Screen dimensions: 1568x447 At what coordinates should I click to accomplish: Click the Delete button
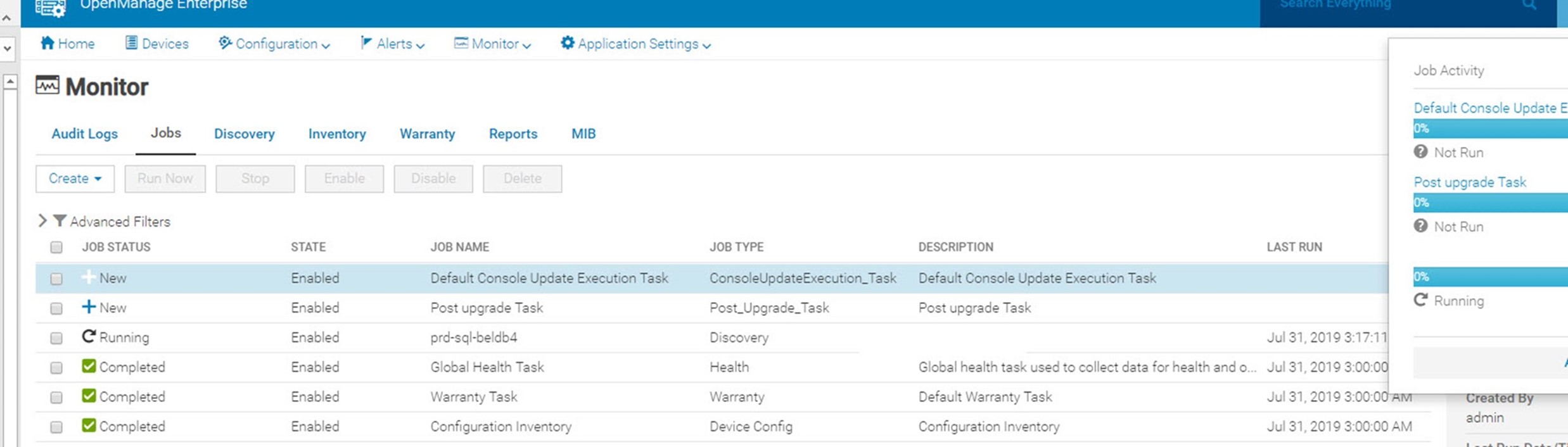click(522, 179)
